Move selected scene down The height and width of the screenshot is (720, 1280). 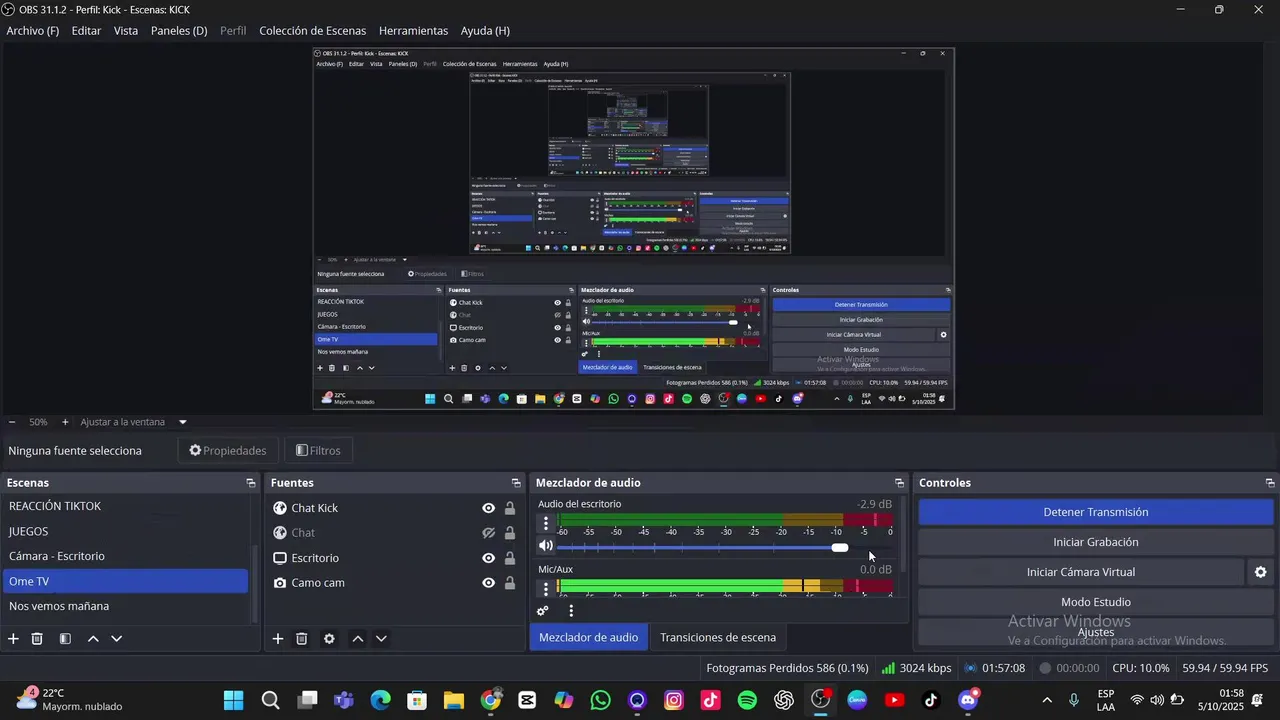pyautogui.click(x=116, y=638)
